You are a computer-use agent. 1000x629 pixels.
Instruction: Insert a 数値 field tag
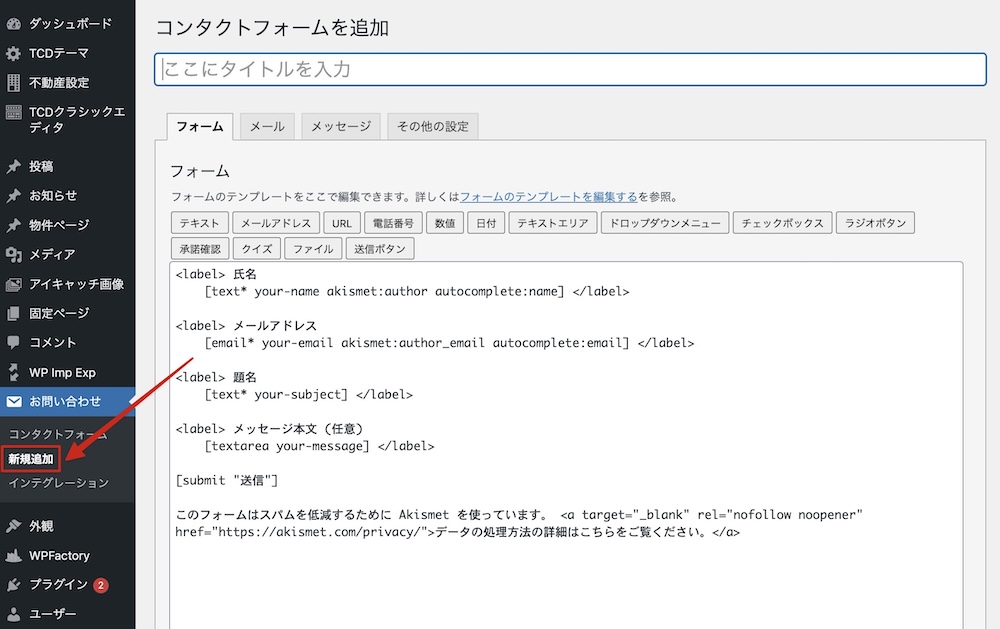point(445,223)
